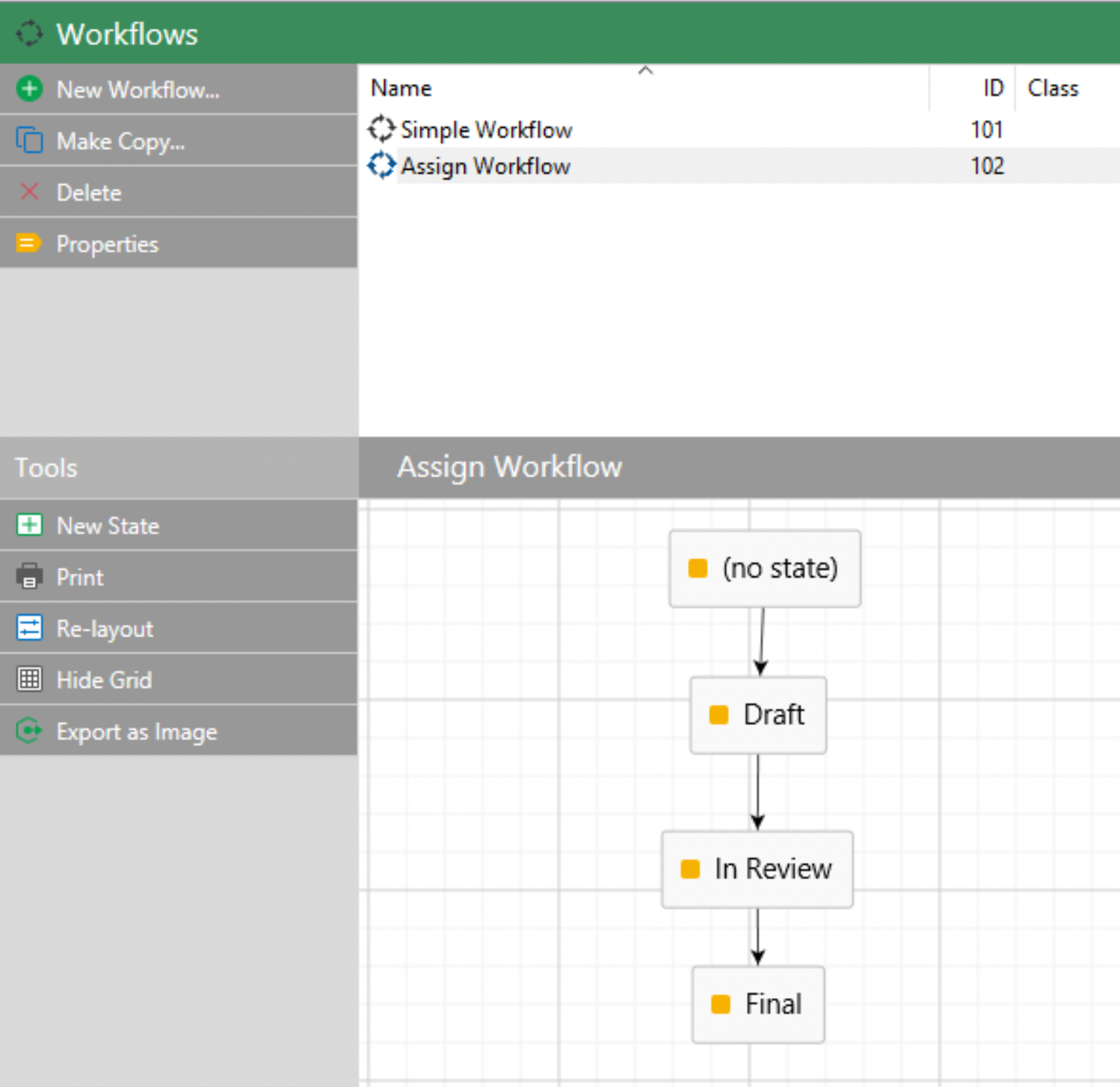Select Assign Workflow row name
Viewport: 1120px width, 1087px height.
point(486,166)
